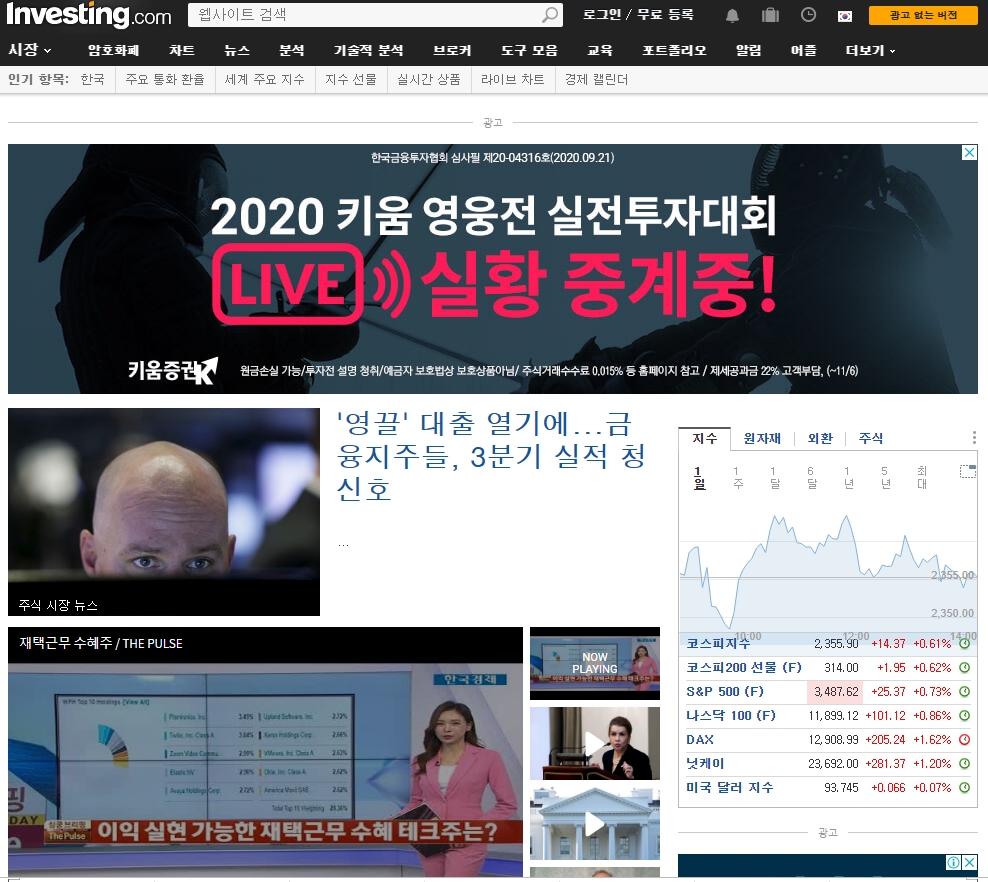Image resolution: width=988 pixels, height=882 pixels.
Task: Expand the 더보기 dropdown menu
Action: (870, 50)
